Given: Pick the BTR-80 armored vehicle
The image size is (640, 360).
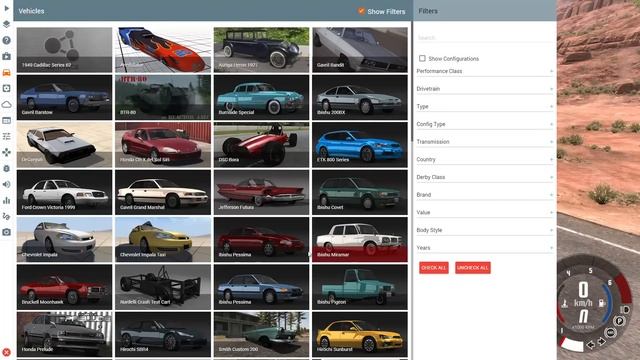Looking at the screenshot, I should (163, 97).
